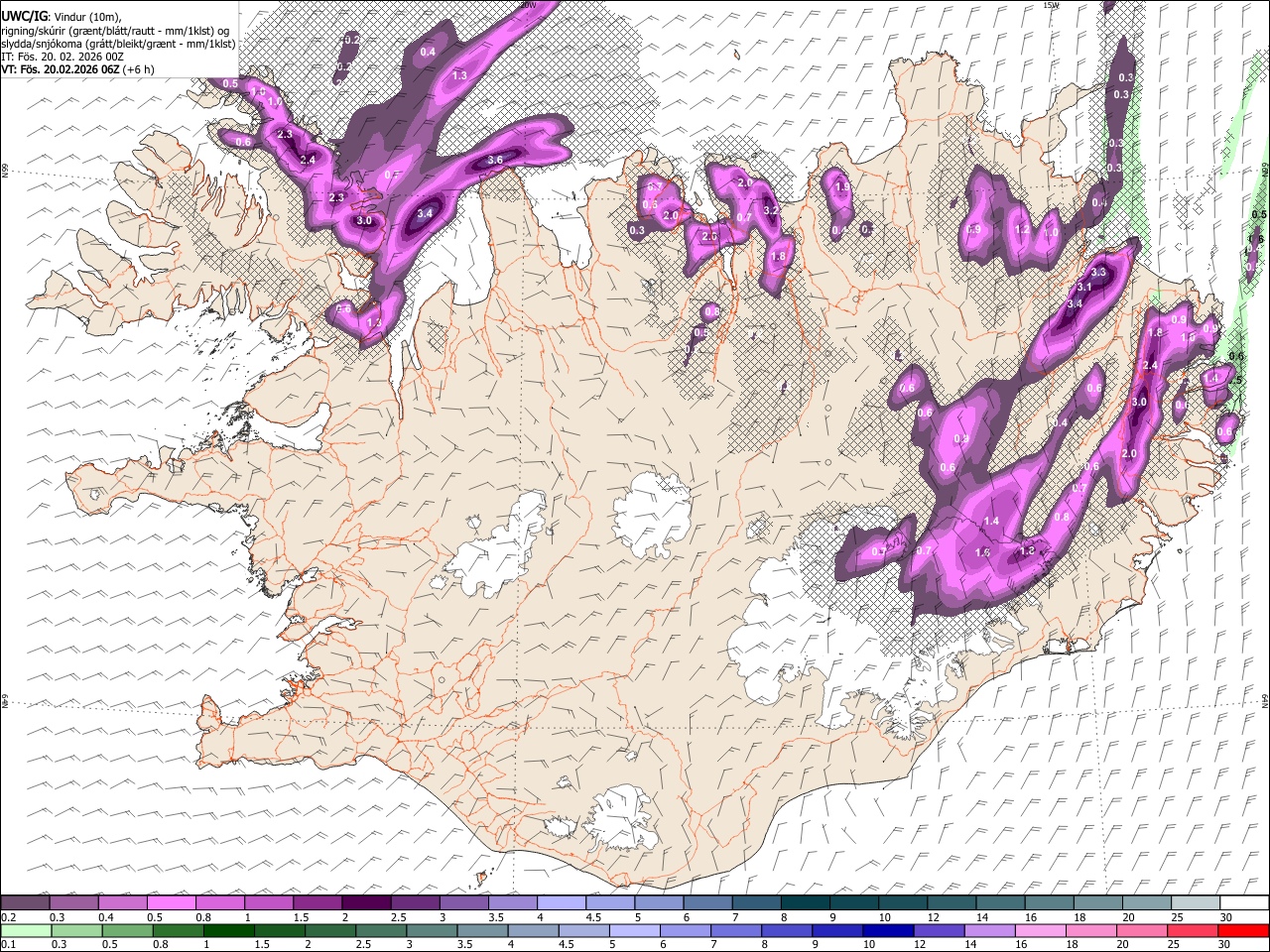Image resolution: width=1270 pixels, height=952 pixels.
Task: Click the 'IT: Fös. 20. 02. 2026 00Z' line
Action: (x=63, y=58)
